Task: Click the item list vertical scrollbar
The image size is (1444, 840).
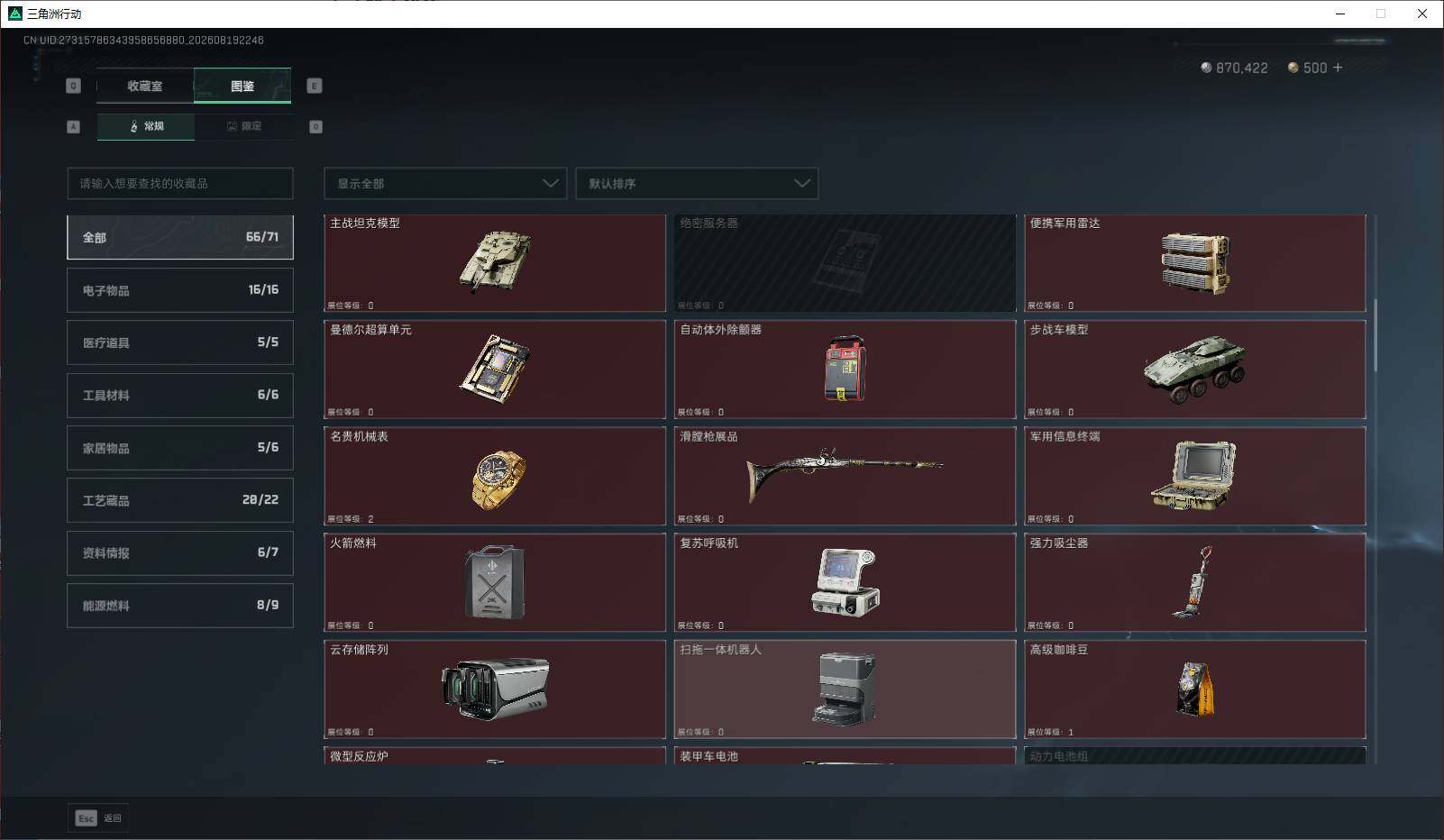Action: tap(1375, 335)
